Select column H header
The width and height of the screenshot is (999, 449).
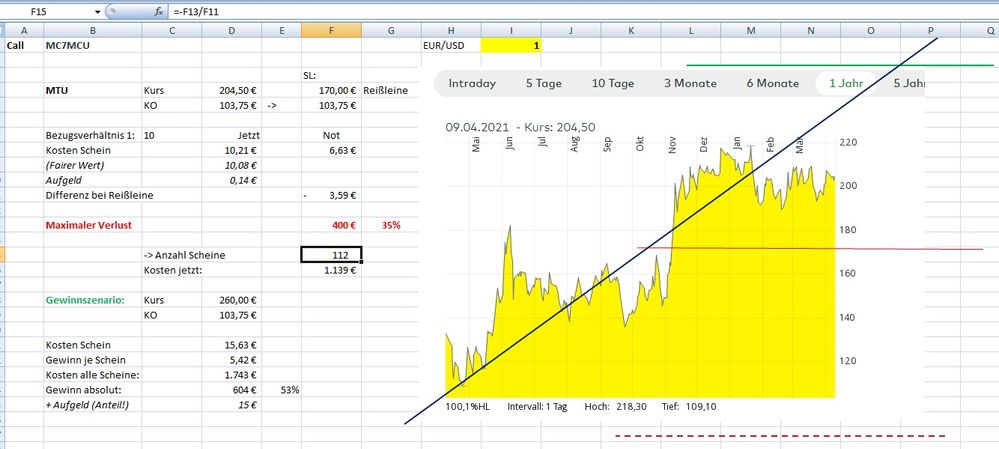pyautogui.click(x=450, y=30)
